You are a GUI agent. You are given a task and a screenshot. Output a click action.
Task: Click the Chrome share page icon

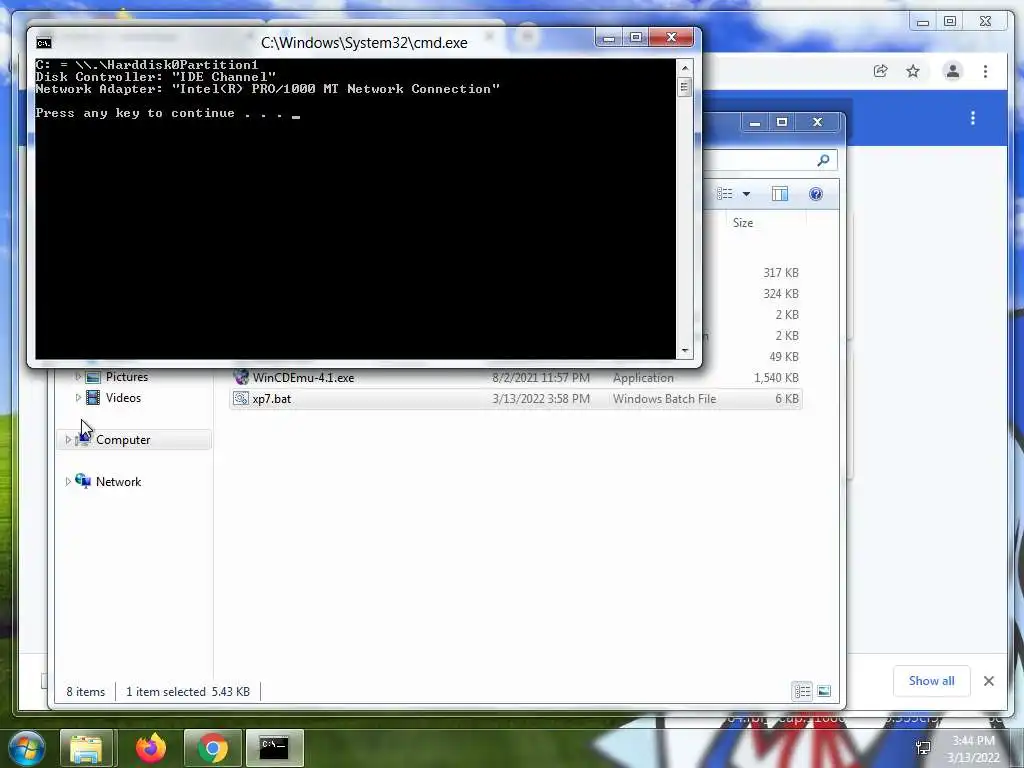point(880,71)
